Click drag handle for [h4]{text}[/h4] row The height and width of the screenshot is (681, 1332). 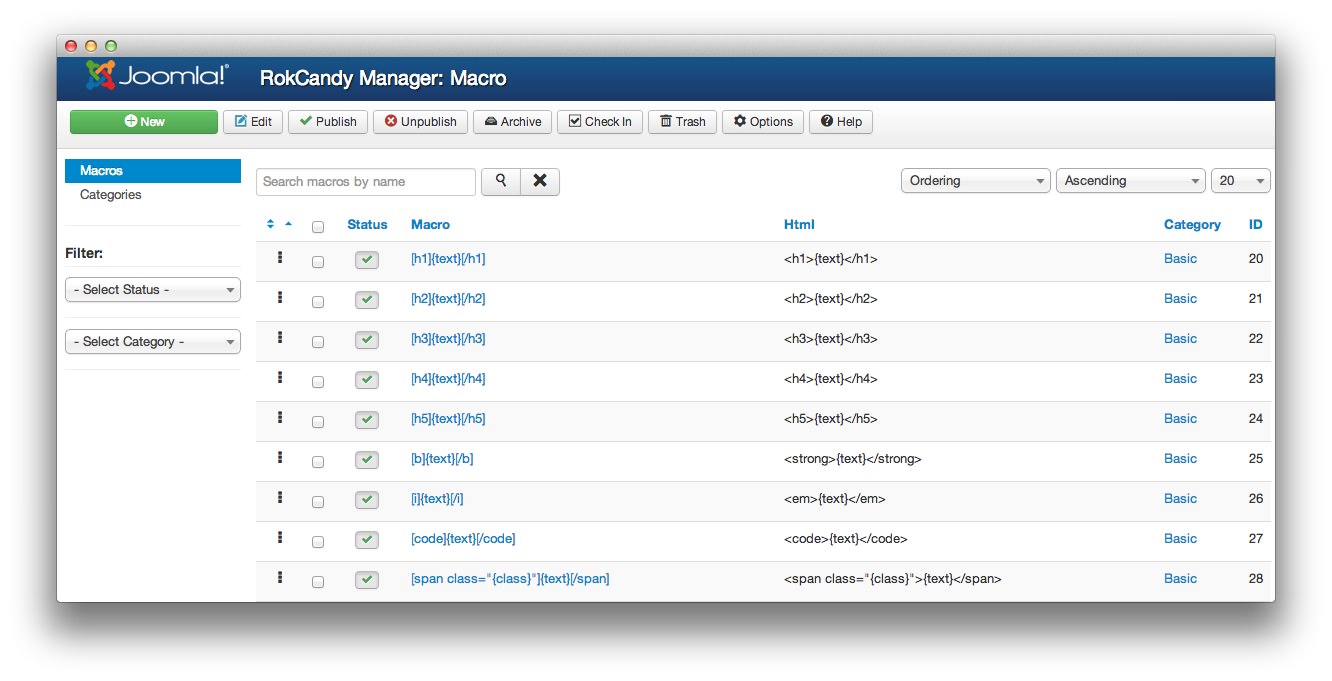[x=280, y=378]
